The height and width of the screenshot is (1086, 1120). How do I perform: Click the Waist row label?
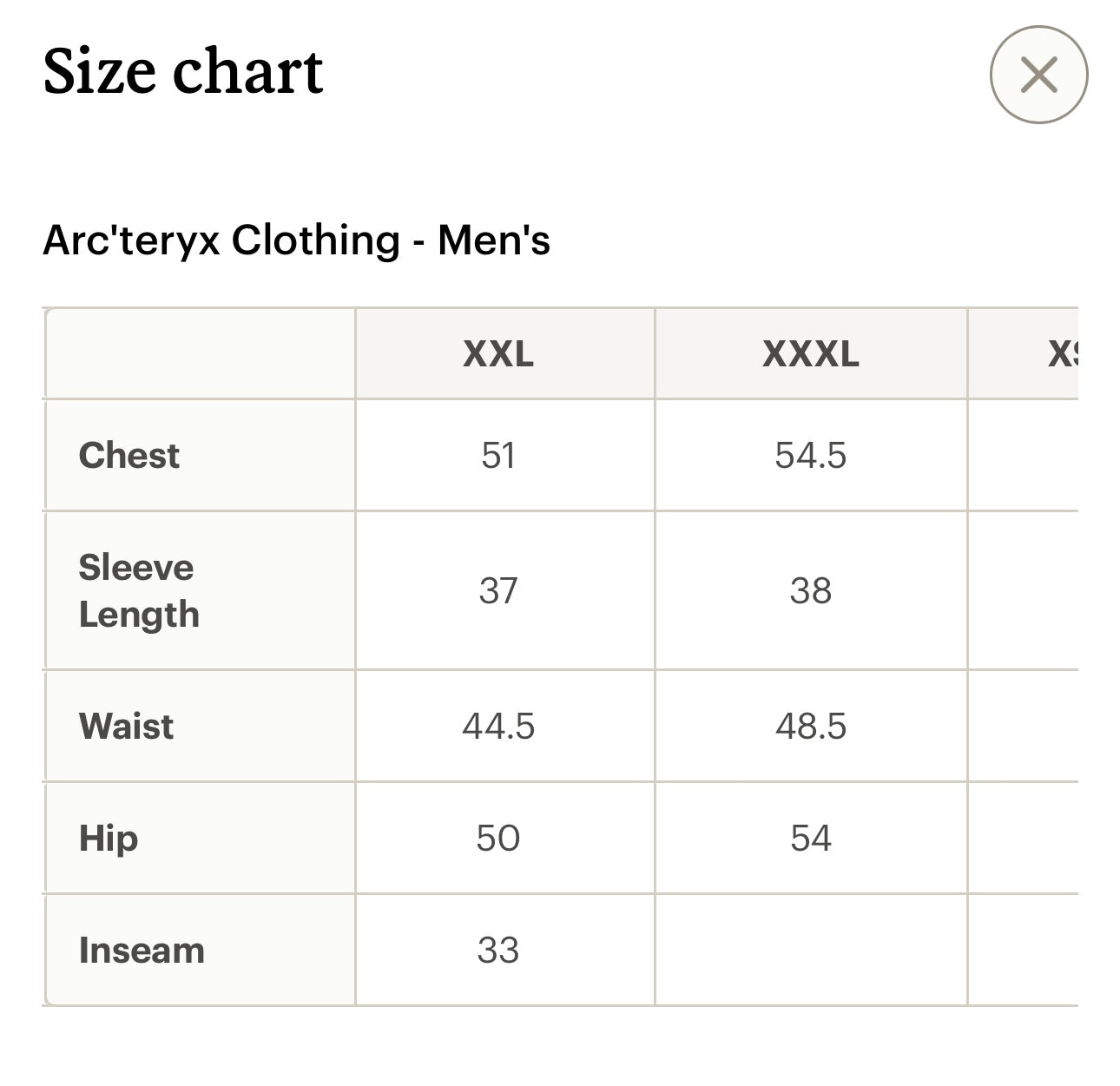click(124, 726)
